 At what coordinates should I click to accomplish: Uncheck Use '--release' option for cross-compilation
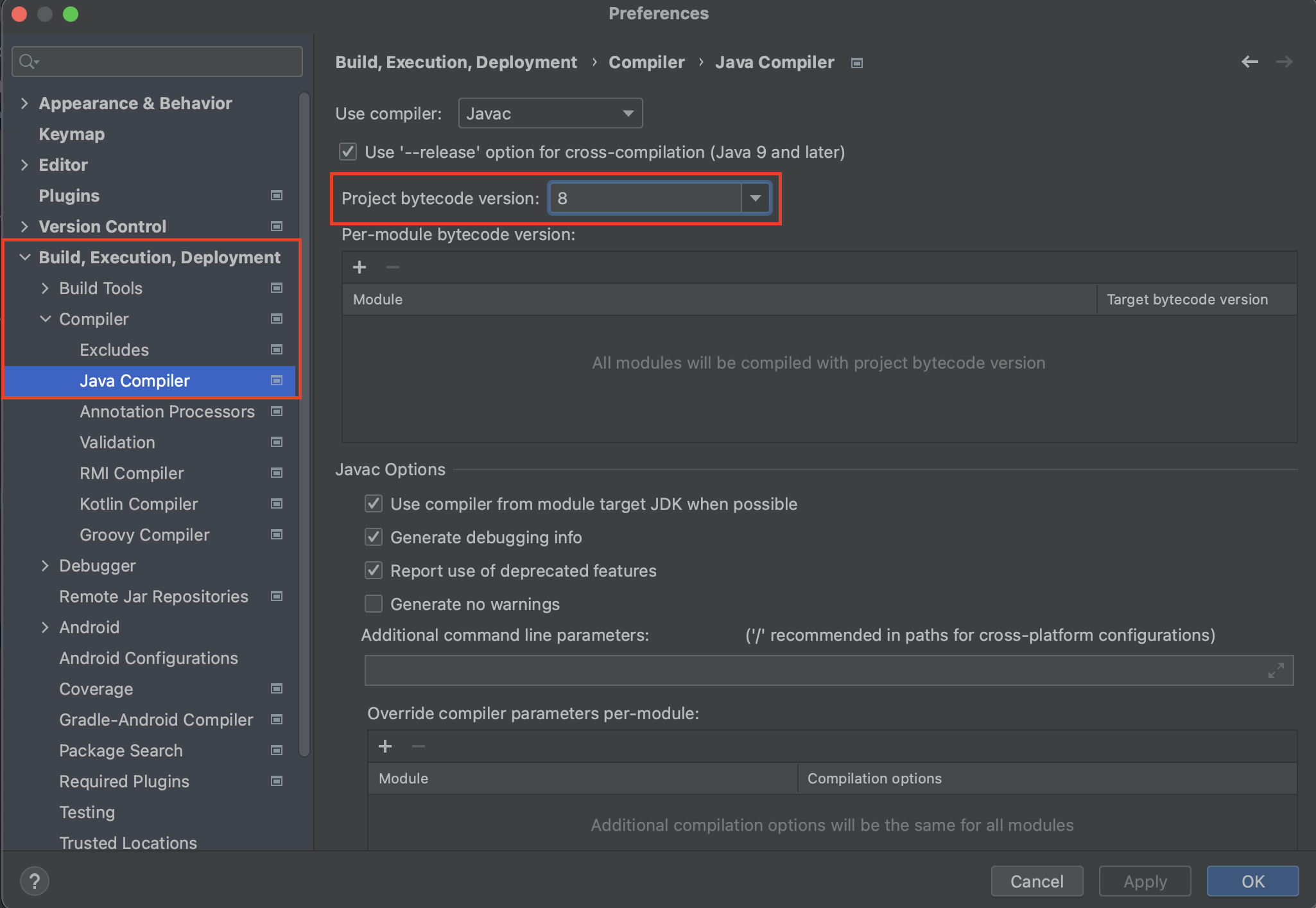pyautogui.click(x=348, y=152)
